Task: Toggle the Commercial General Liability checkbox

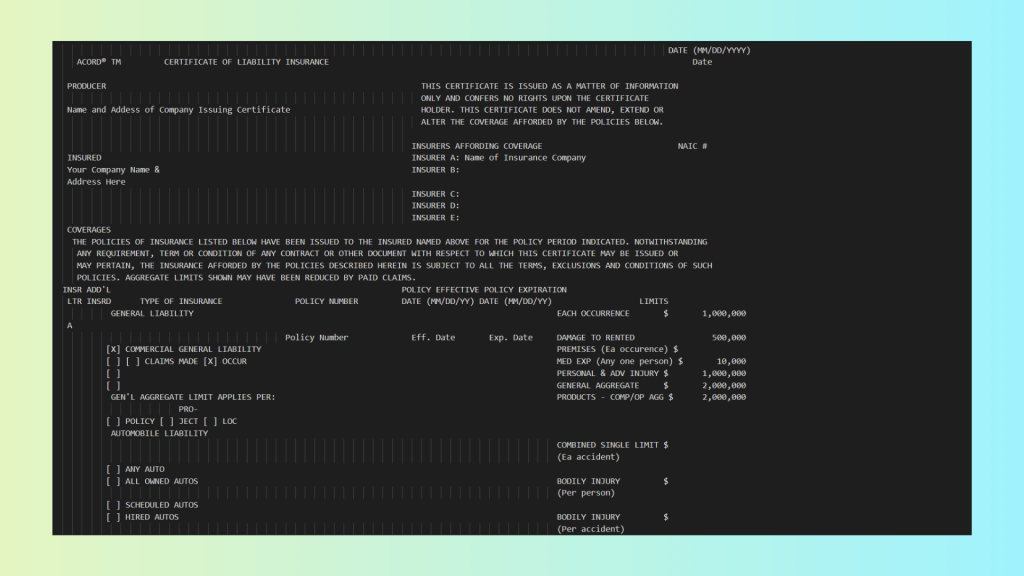Action: (x=113, y=350)
